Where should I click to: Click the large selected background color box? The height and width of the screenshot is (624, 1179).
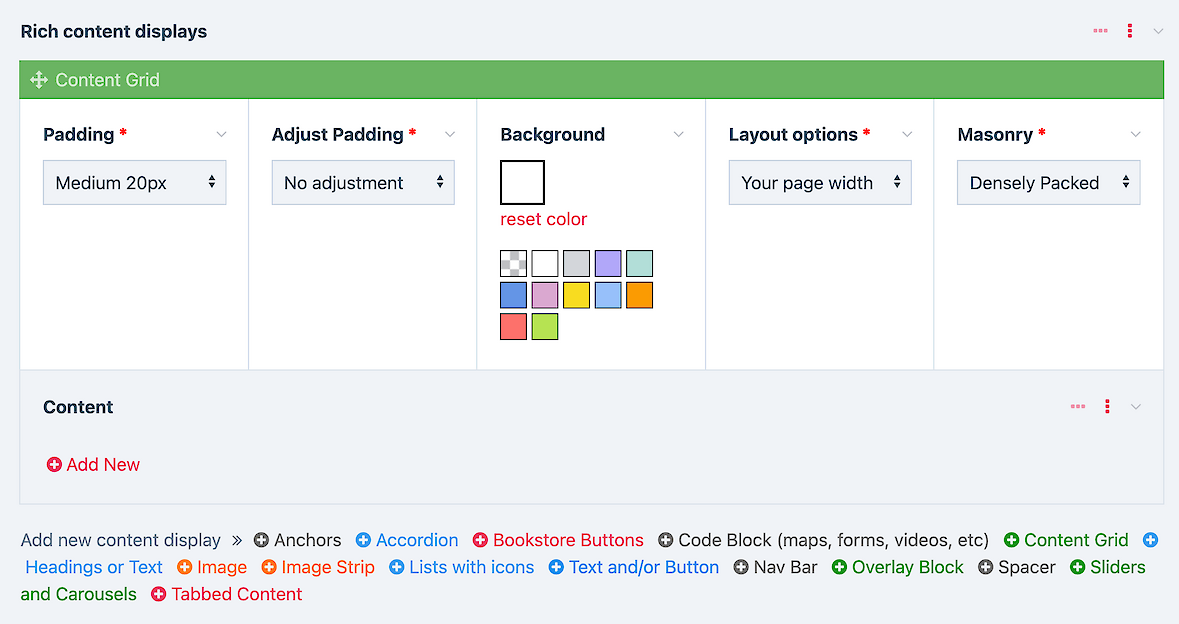coord(522,182)
